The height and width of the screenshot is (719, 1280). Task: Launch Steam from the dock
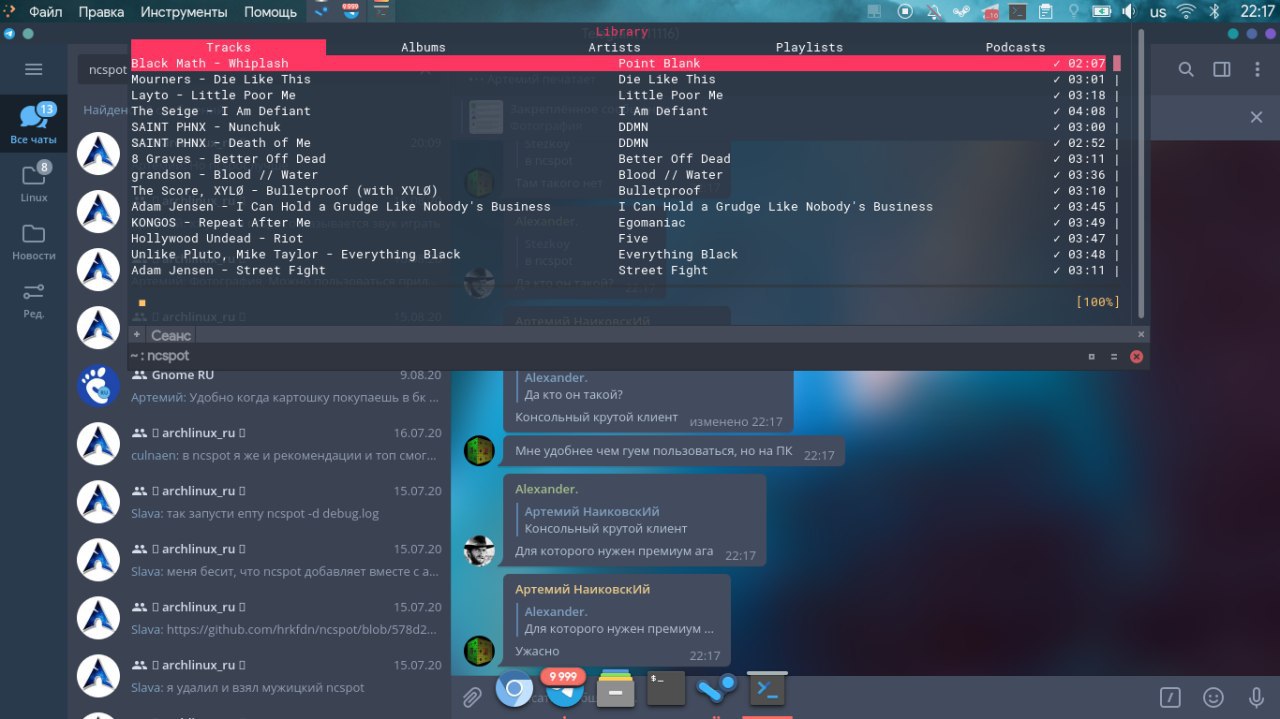coord(717,688)
